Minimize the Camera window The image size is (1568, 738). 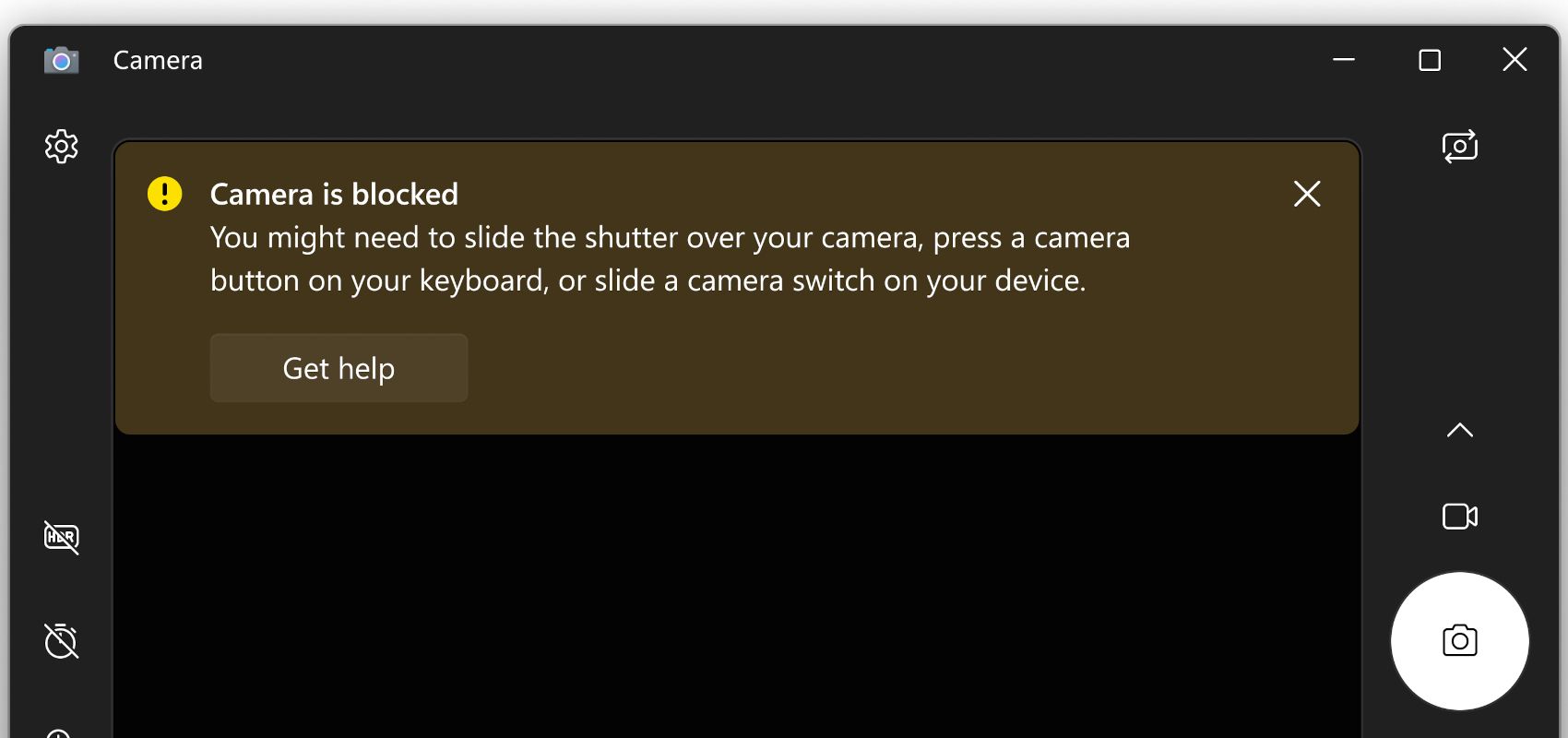pyautogui.click(x=1344, y=60)
